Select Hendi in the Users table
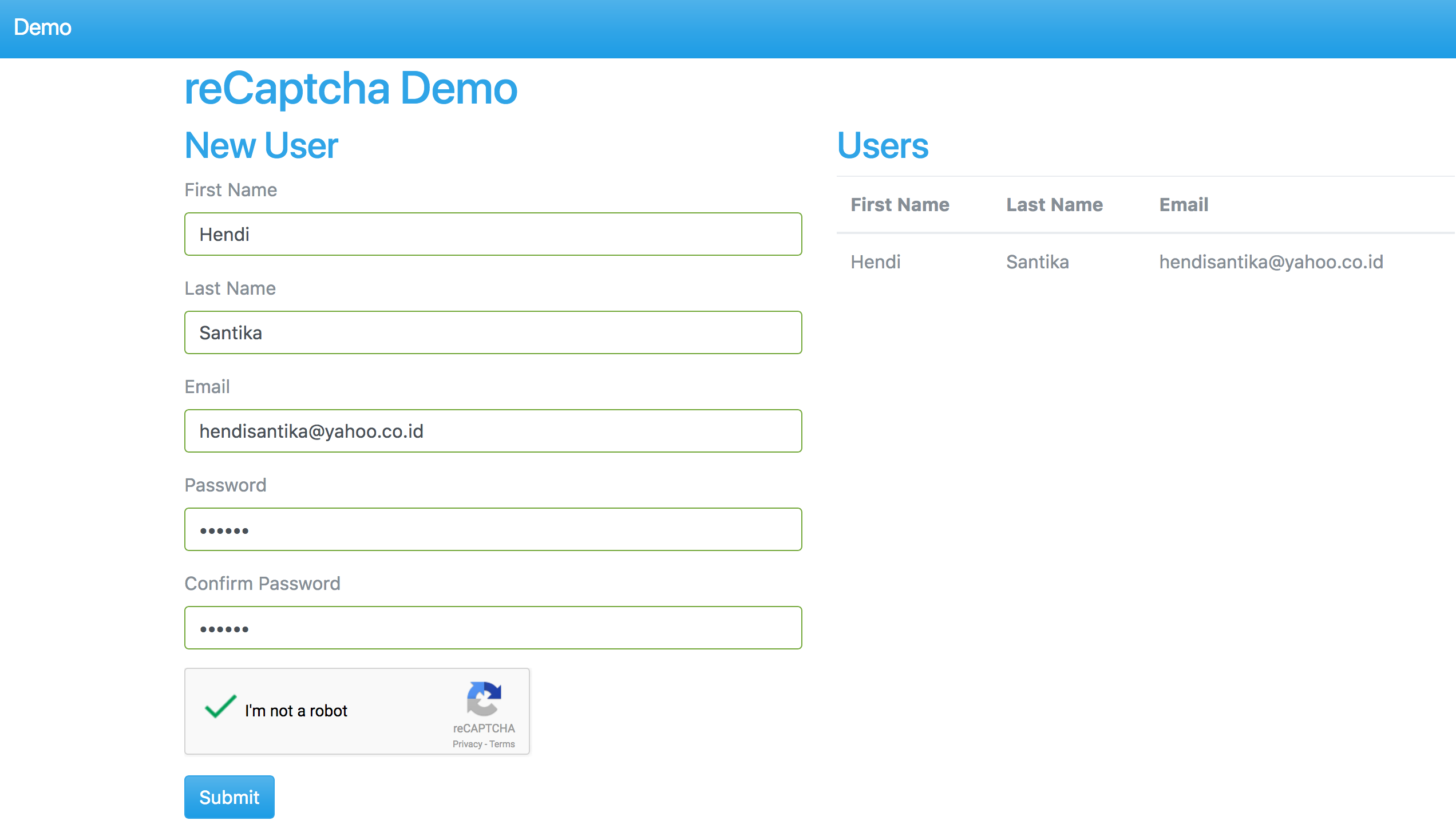This screenshot has width=1456, height=840. (x=875, y=262)
